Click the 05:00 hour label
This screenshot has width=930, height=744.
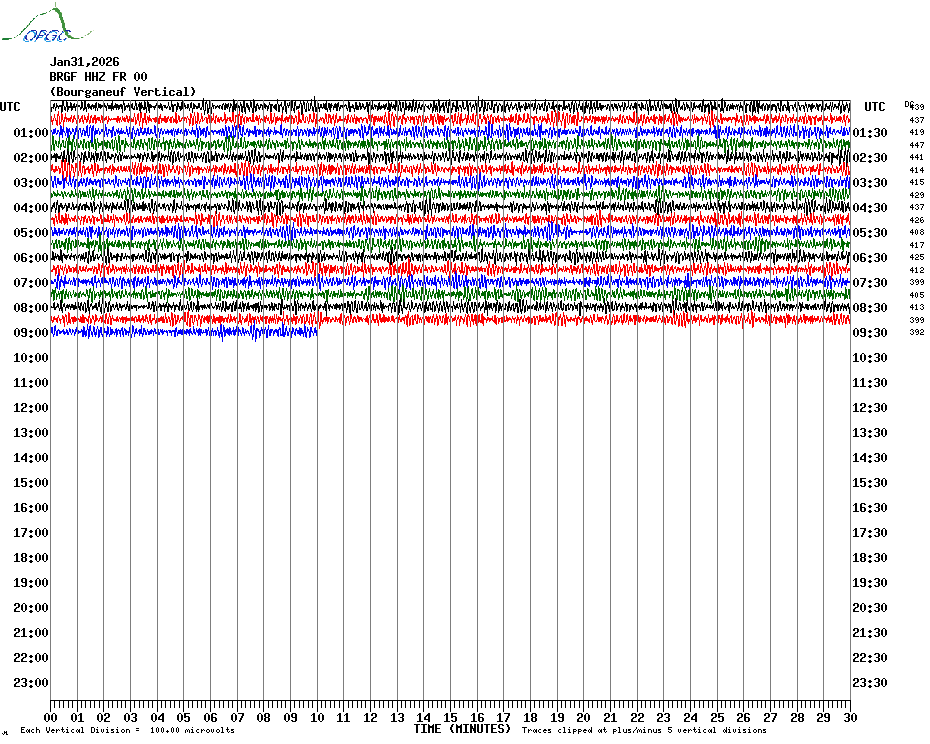(31, 233)
